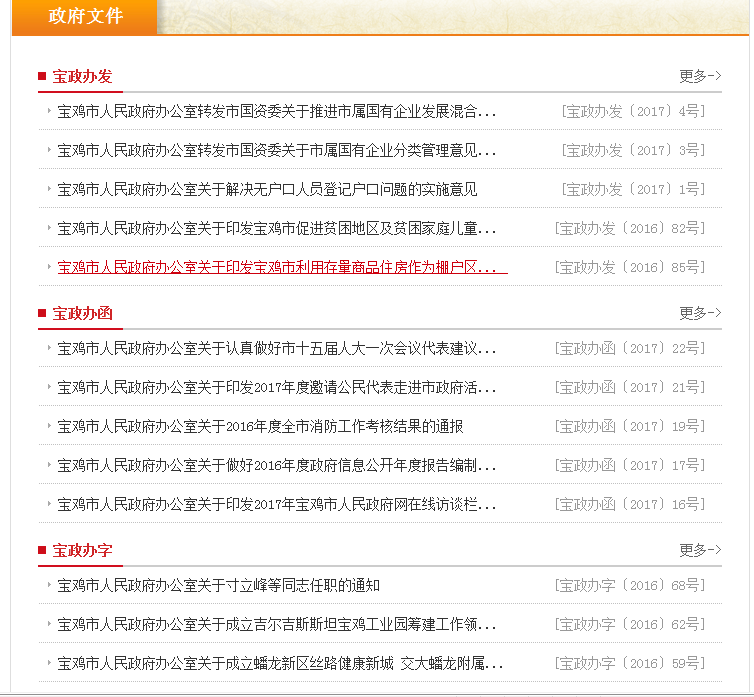Open 2016年度全市消防工作考核结果的通报

pos(260,426)
